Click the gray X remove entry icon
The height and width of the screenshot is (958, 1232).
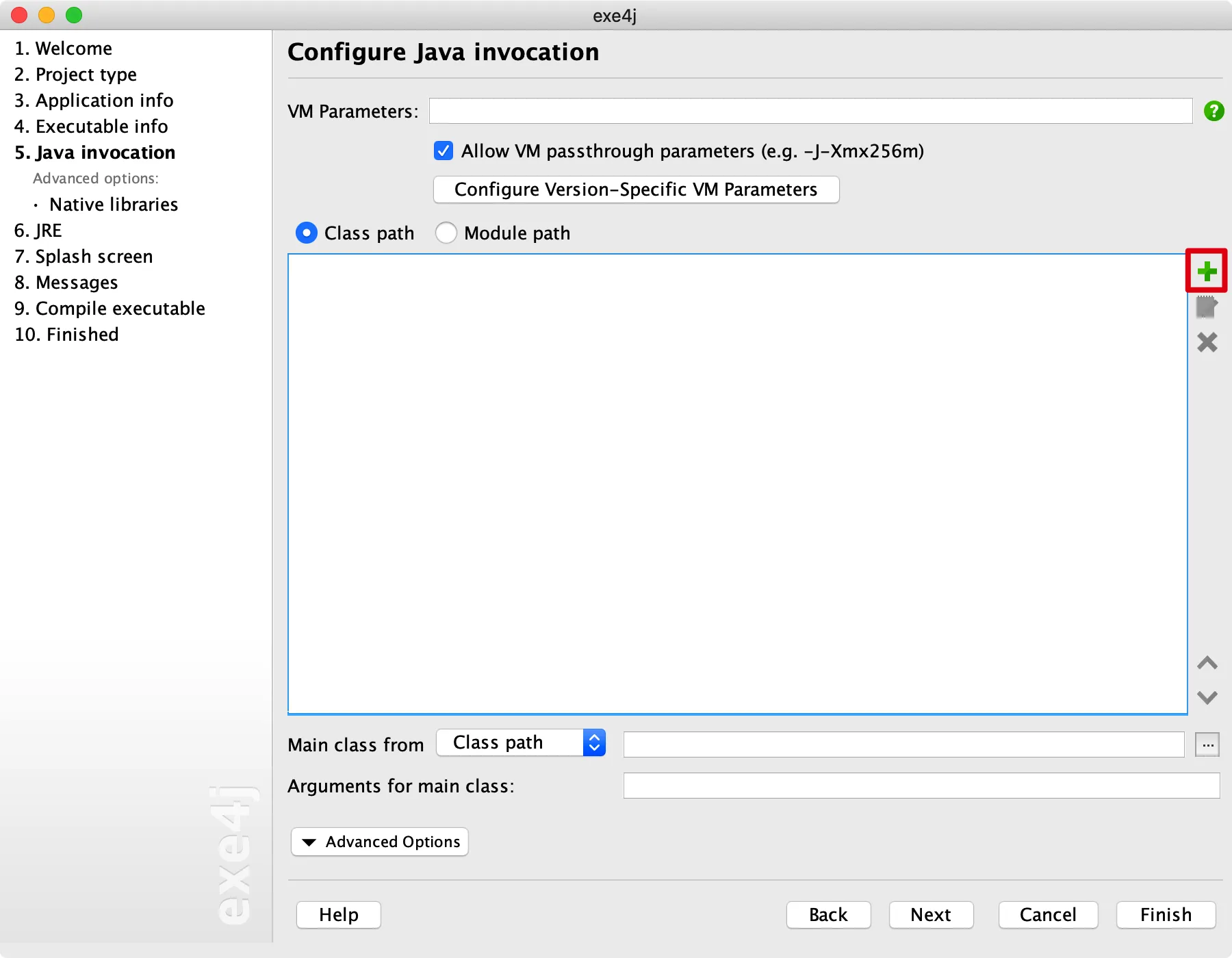point(1207,342)
